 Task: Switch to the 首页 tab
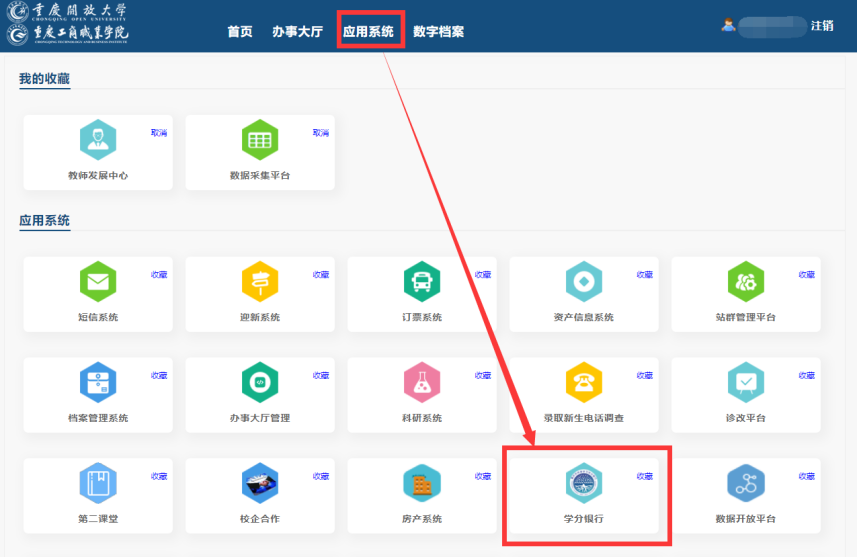(240, 32)
